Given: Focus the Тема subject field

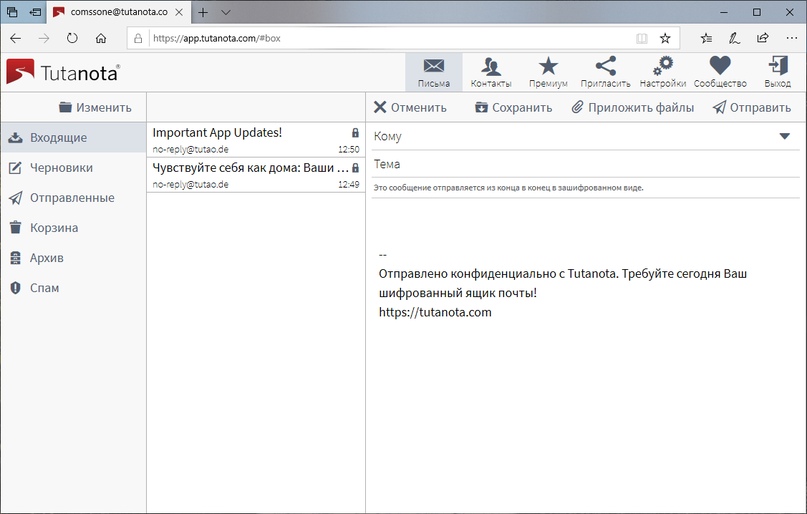Looking at the screenshot, I should (586, 164).
